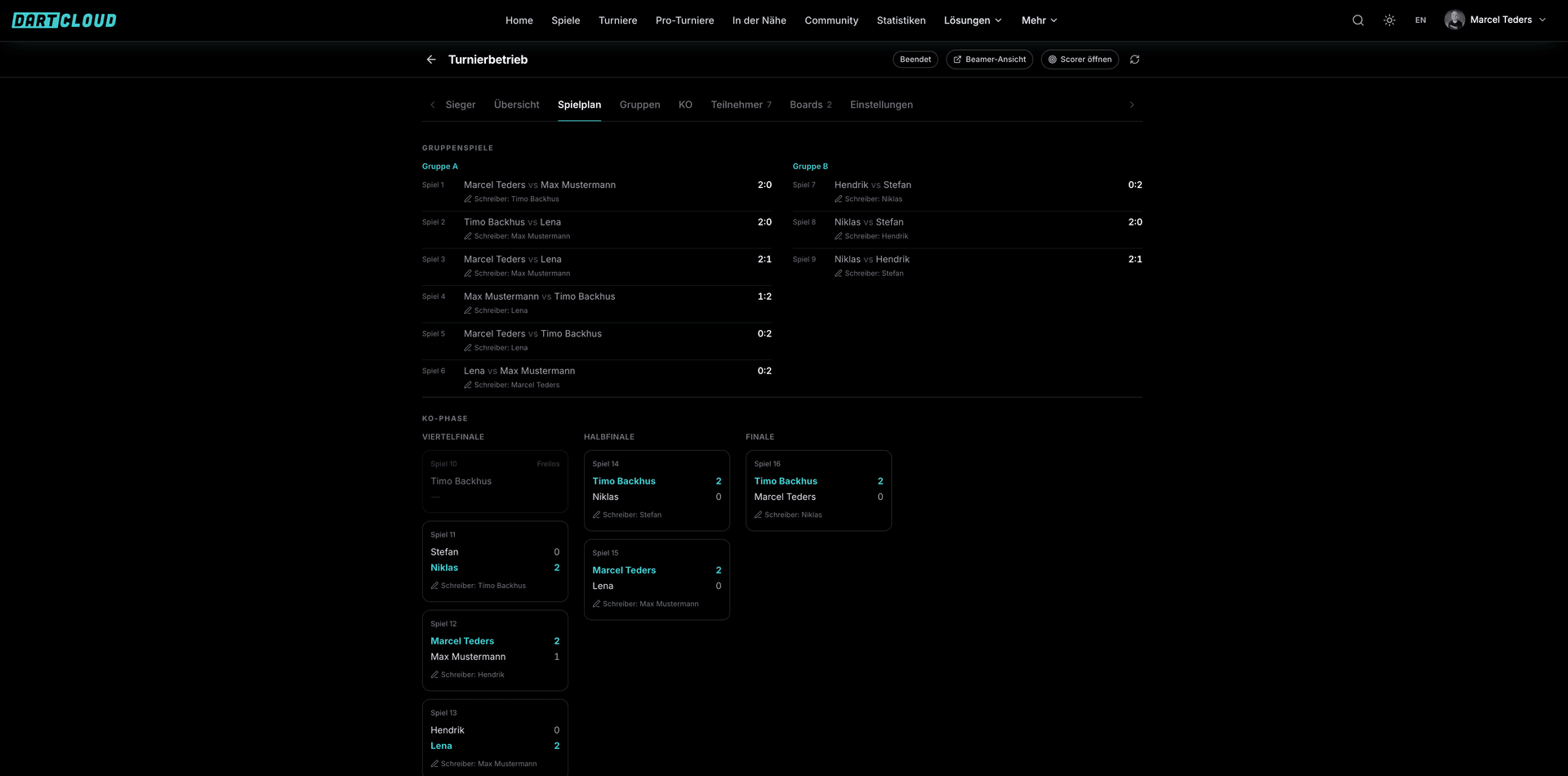This screenshot has width=1568, height=776.
Task: Open the search icon in header
Action: pyautogui.click(x=1358, y=20)
